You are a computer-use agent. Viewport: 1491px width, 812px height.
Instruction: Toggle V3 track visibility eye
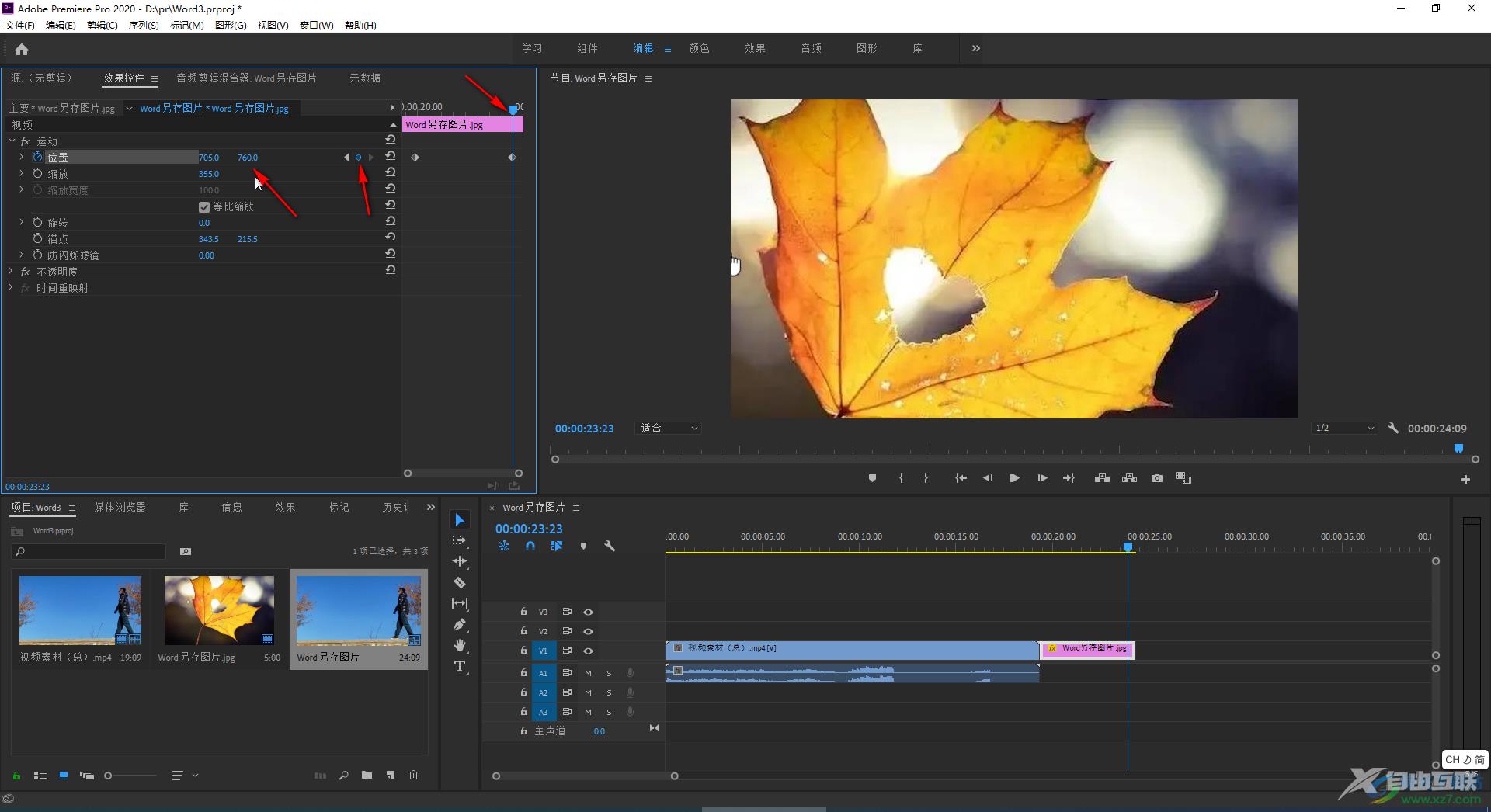pyautogui.click(x=588, y=612)
